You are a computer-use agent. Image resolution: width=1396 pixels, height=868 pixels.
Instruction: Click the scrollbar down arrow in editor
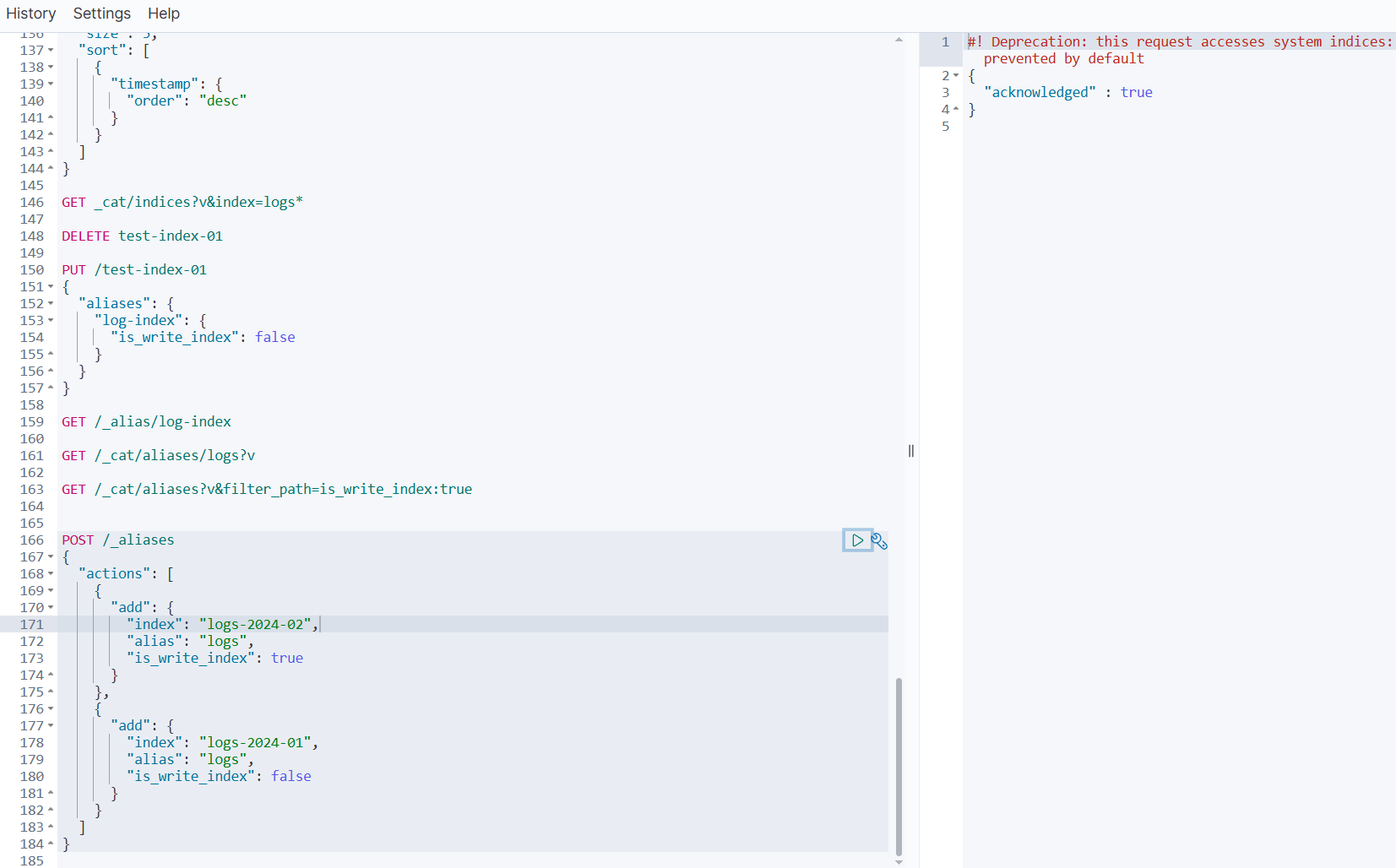tap(899, 862)
